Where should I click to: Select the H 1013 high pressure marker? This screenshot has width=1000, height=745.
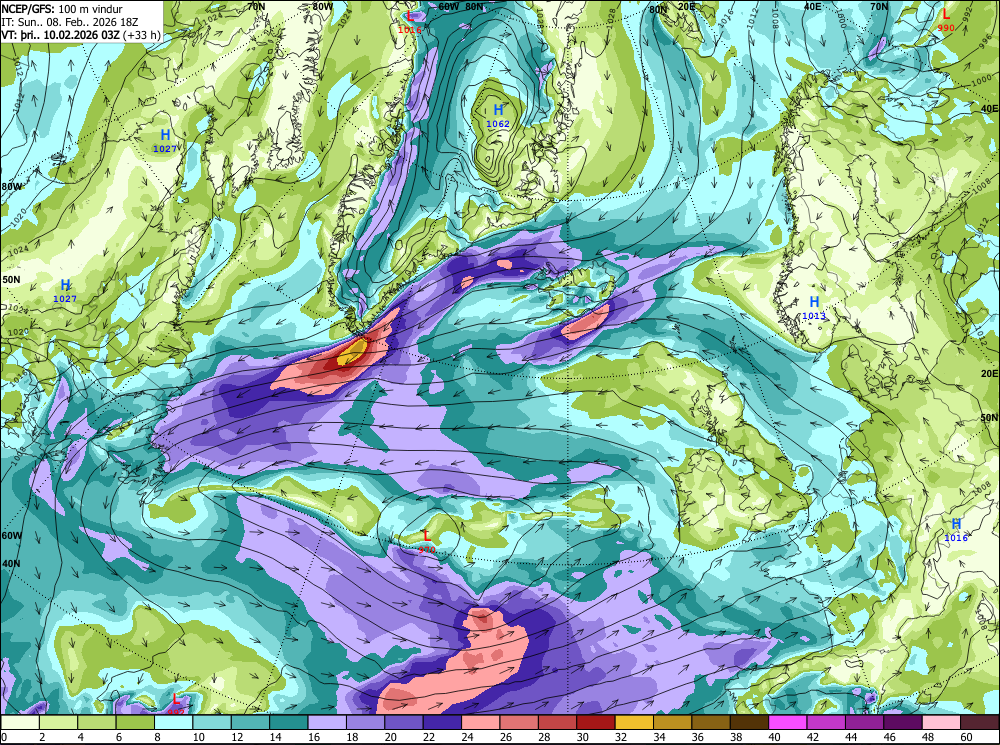[814, 307]
